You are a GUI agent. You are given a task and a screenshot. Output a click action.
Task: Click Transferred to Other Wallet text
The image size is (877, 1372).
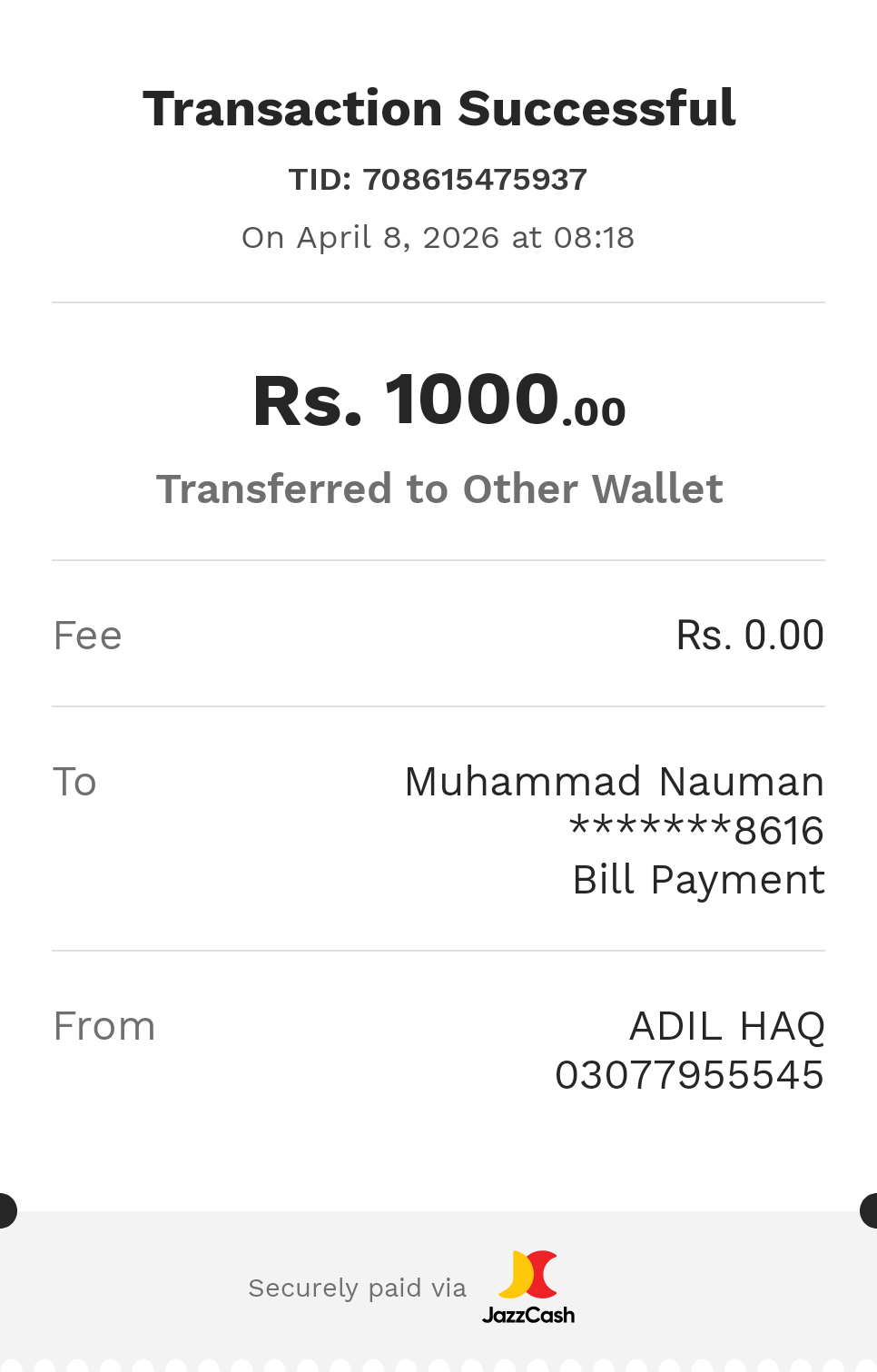(x=438, y=489)
